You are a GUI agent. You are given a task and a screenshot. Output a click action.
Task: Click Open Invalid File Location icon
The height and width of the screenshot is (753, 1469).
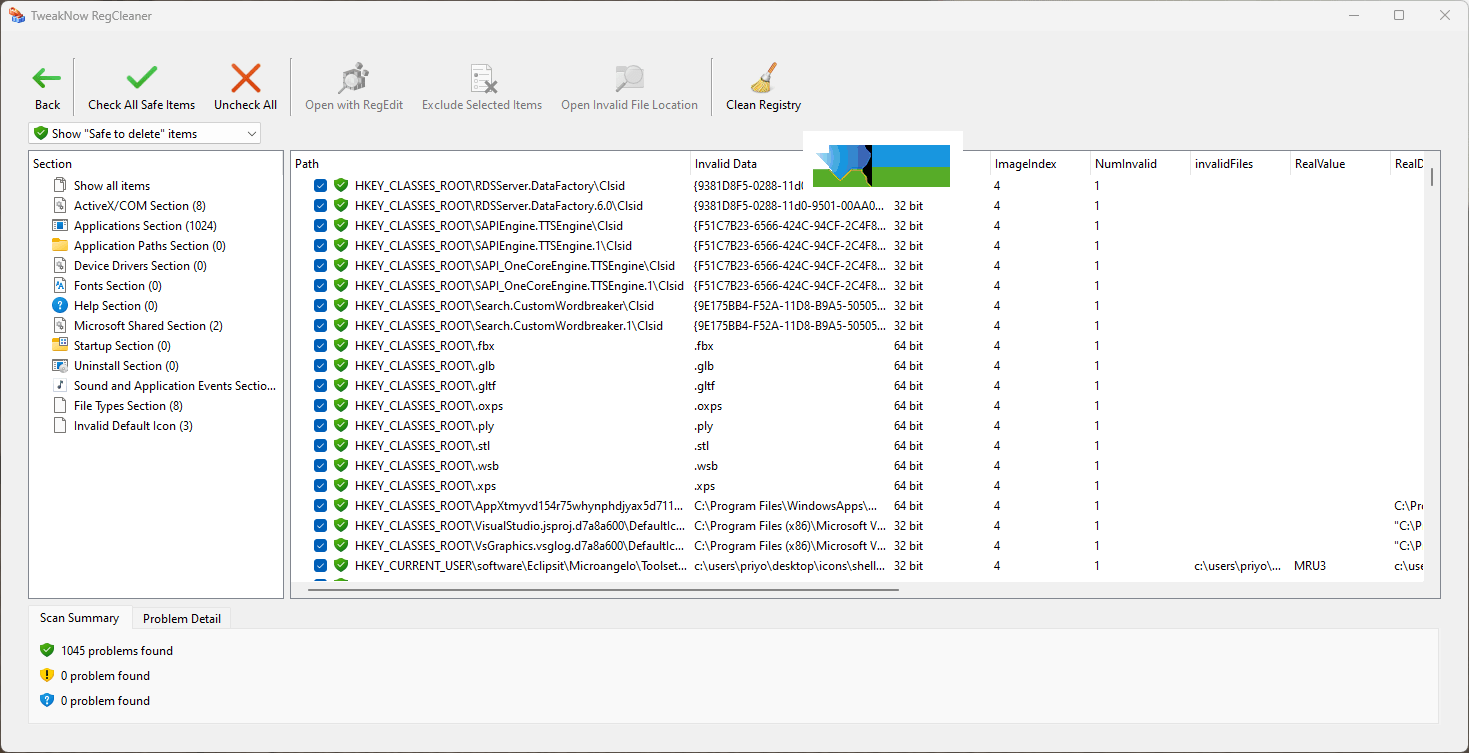629,78
